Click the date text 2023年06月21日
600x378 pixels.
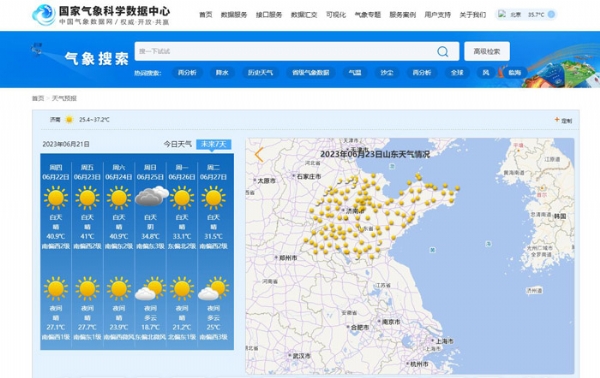66,144
